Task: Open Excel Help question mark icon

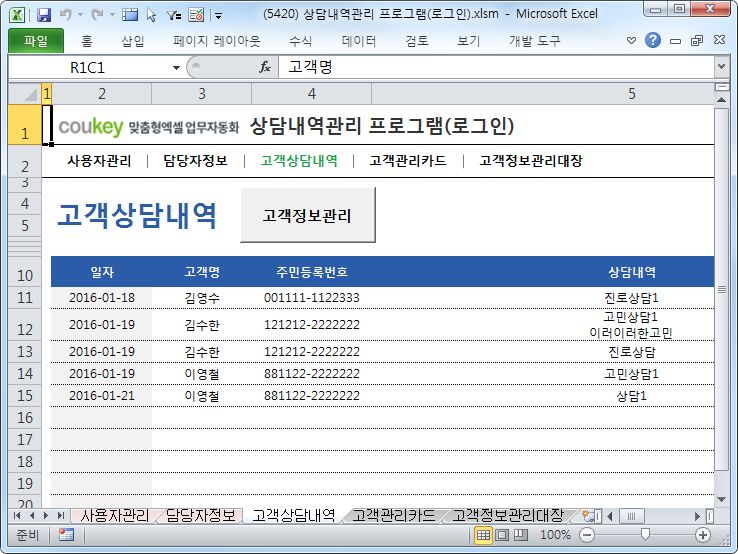Action: [653, 40]
